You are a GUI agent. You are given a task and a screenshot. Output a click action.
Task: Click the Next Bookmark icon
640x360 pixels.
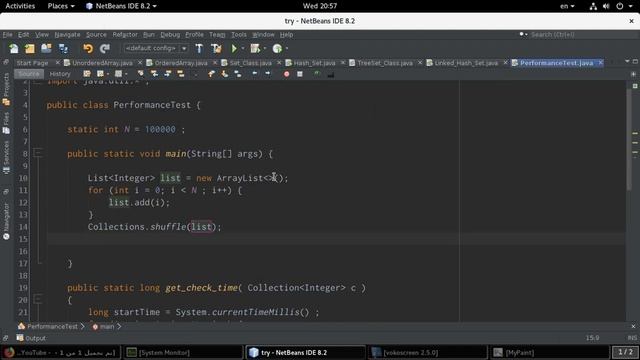click(224, 74)
